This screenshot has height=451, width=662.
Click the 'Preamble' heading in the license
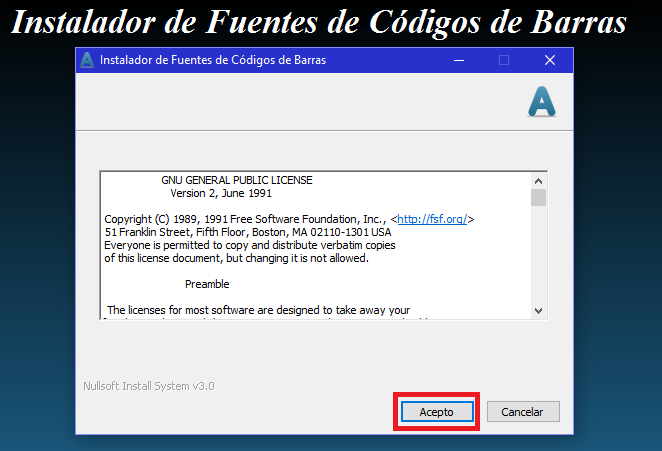tap(207, 284)
